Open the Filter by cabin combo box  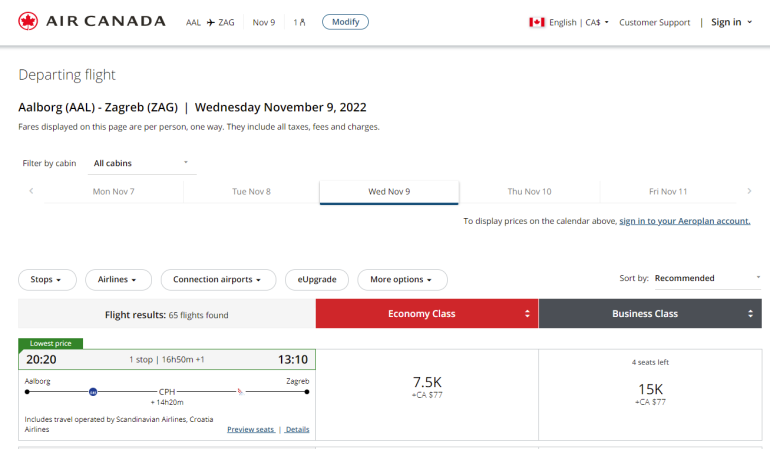(140, 163)
